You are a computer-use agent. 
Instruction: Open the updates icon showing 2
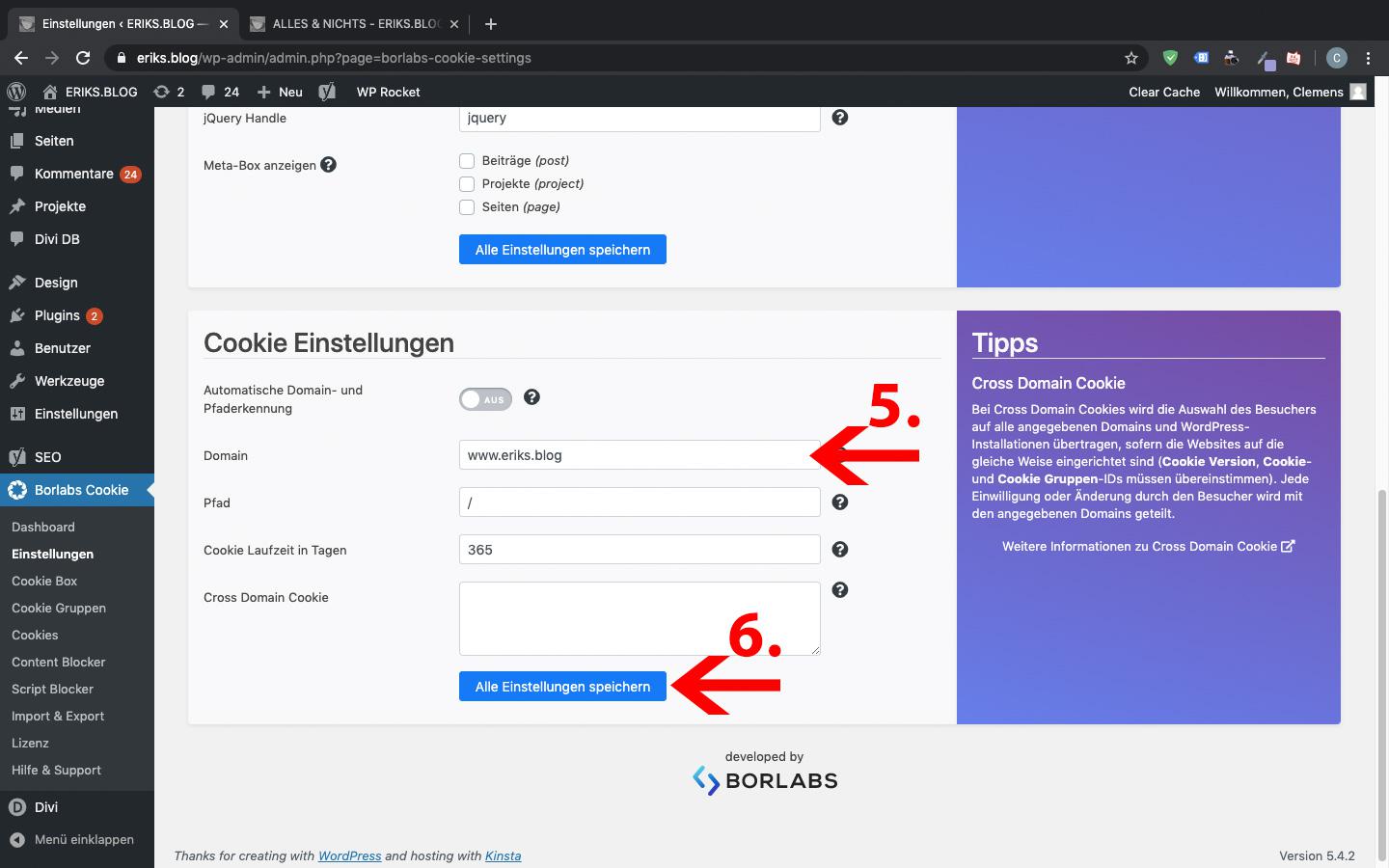[x=169, y=92]
